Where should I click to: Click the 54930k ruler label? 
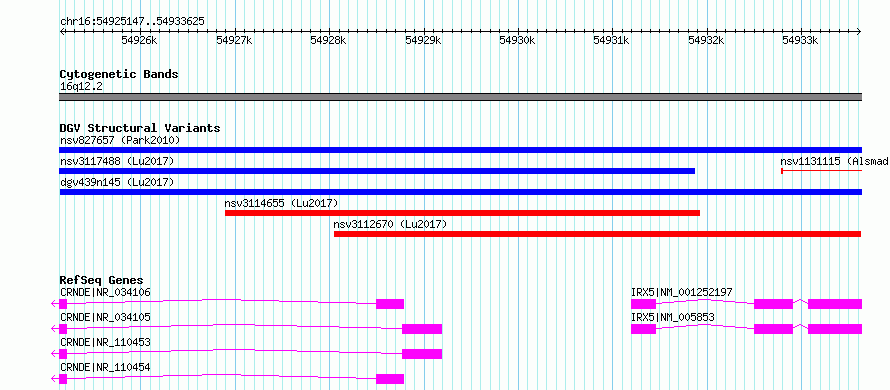(517, 40)
